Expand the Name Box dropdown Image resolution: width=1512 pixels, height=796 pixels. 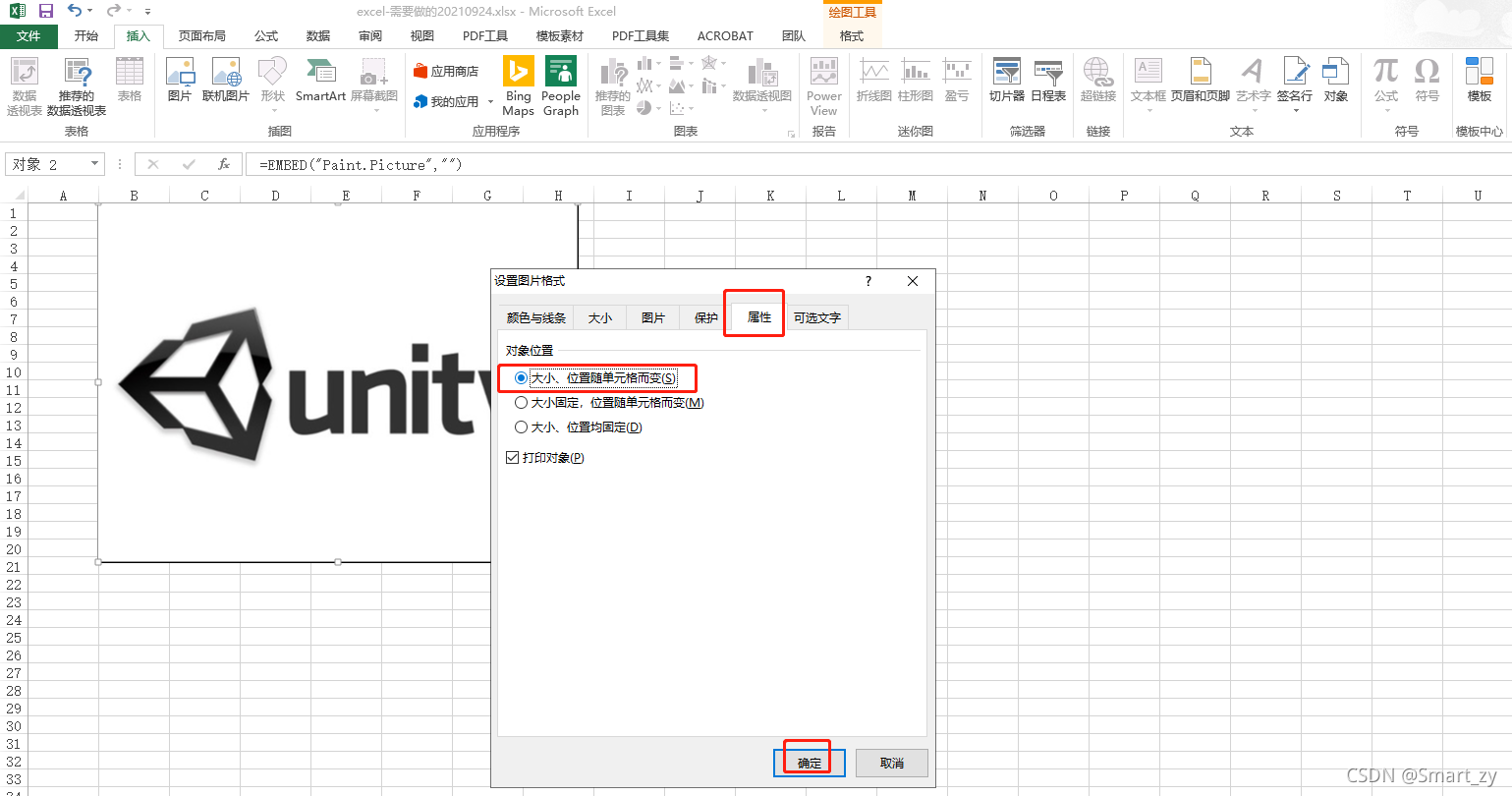click(x=94, y=164)
